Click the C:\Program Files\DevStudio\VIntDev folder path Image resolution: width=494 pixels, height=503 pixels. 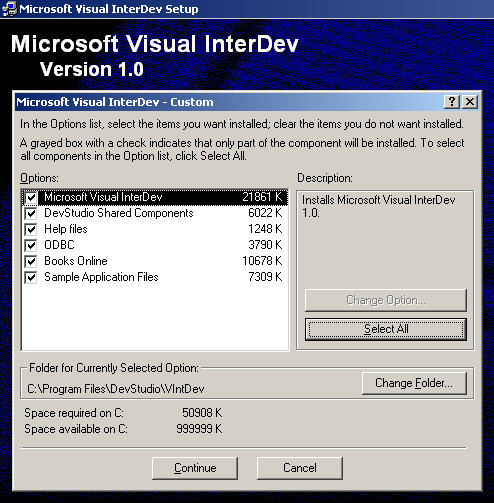click(x=116, y=389)
